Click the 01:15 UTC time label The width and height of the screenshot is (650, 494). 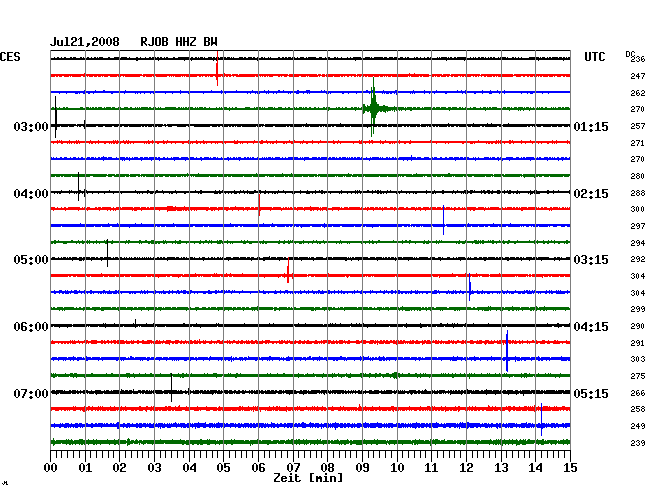pyautogui.click(x=591, y=126)
